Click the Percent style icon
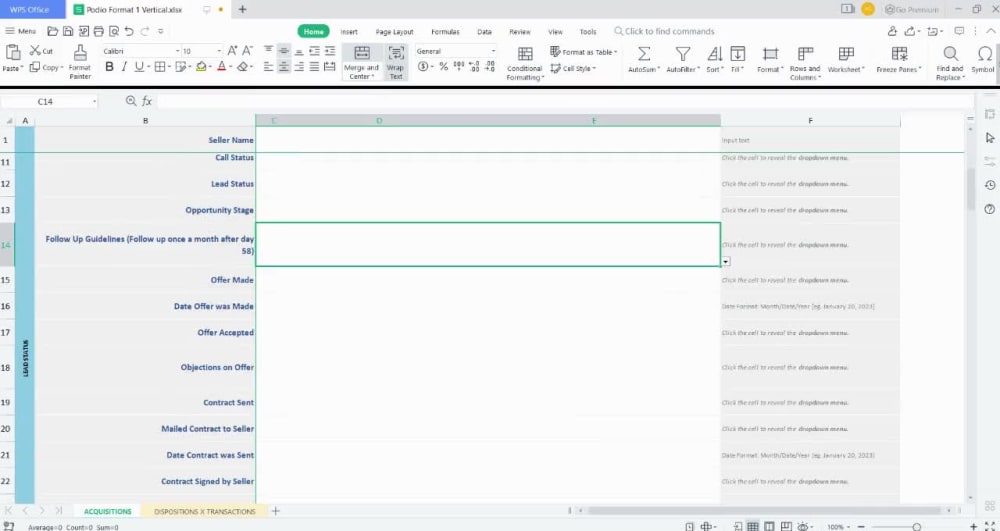This screenshot has height=531, width=1000. [444, 66]
